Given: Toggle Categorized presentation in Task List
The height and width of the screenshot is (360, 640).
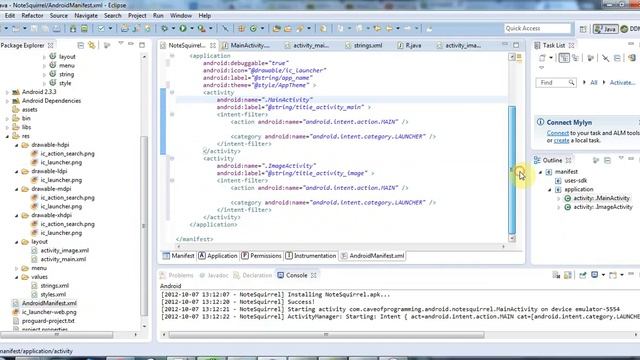Looking at the screenshot, I should (564, 58).
